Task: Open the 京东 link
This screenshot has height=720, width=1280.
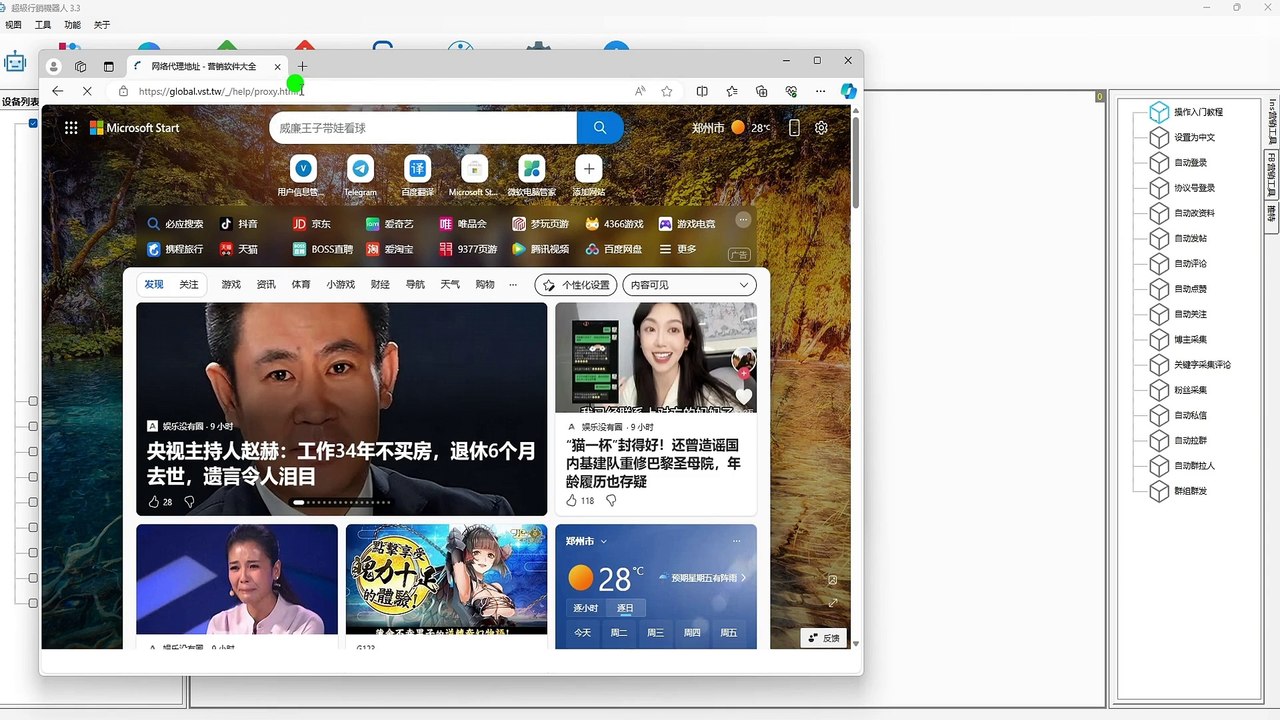Action: tap(311, 224)
